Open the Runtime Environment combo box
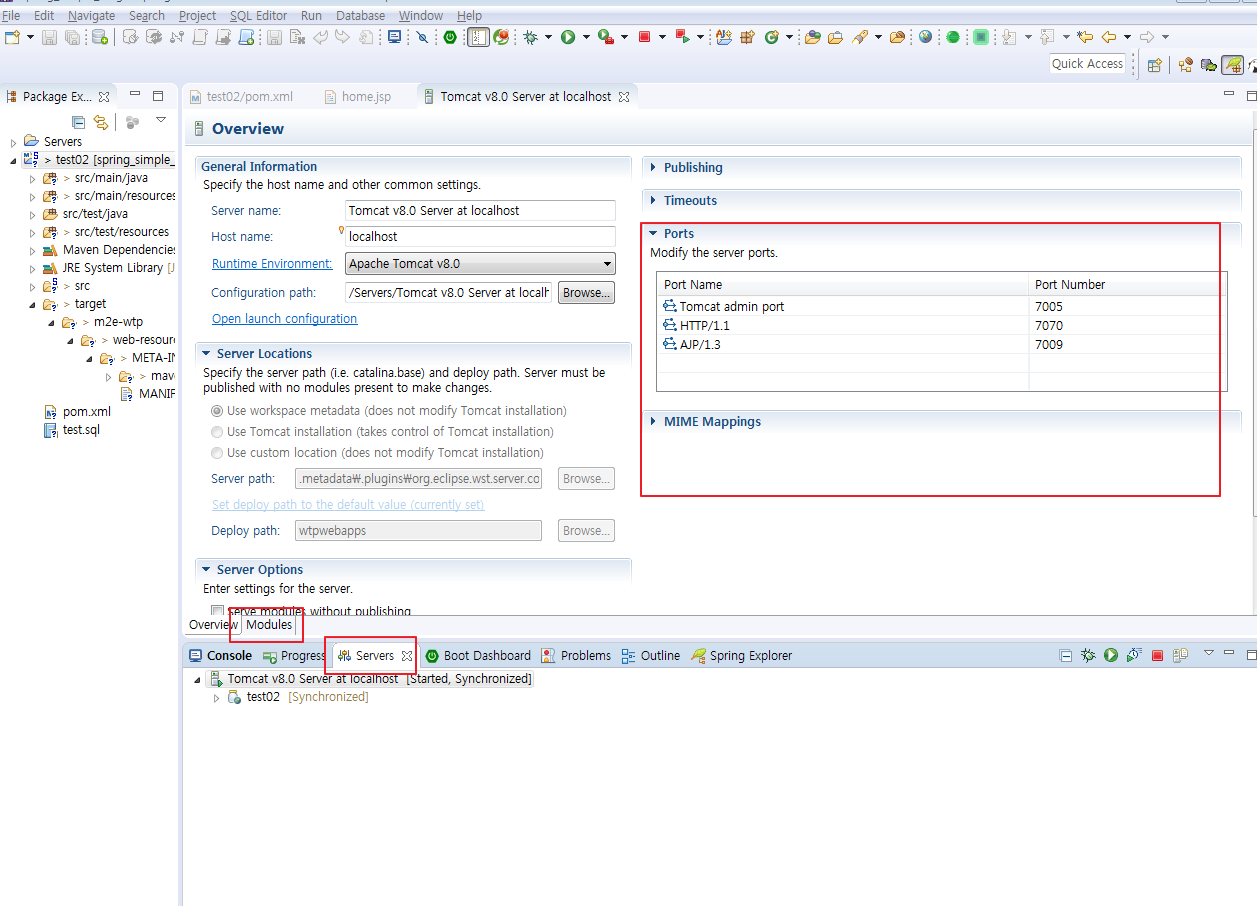 [480, 264]
